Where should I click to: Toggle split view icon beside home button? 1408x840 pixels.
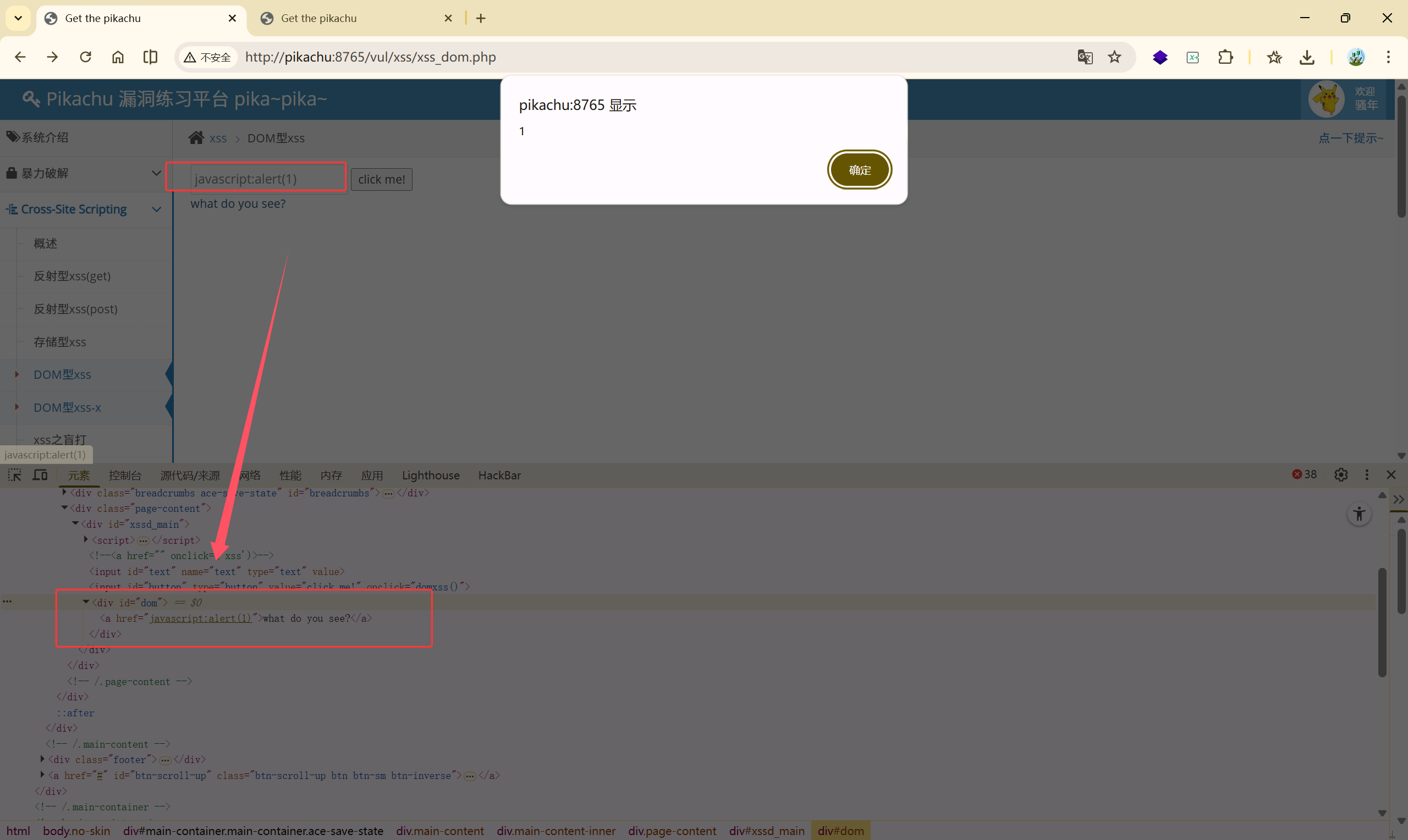point(150,57)
